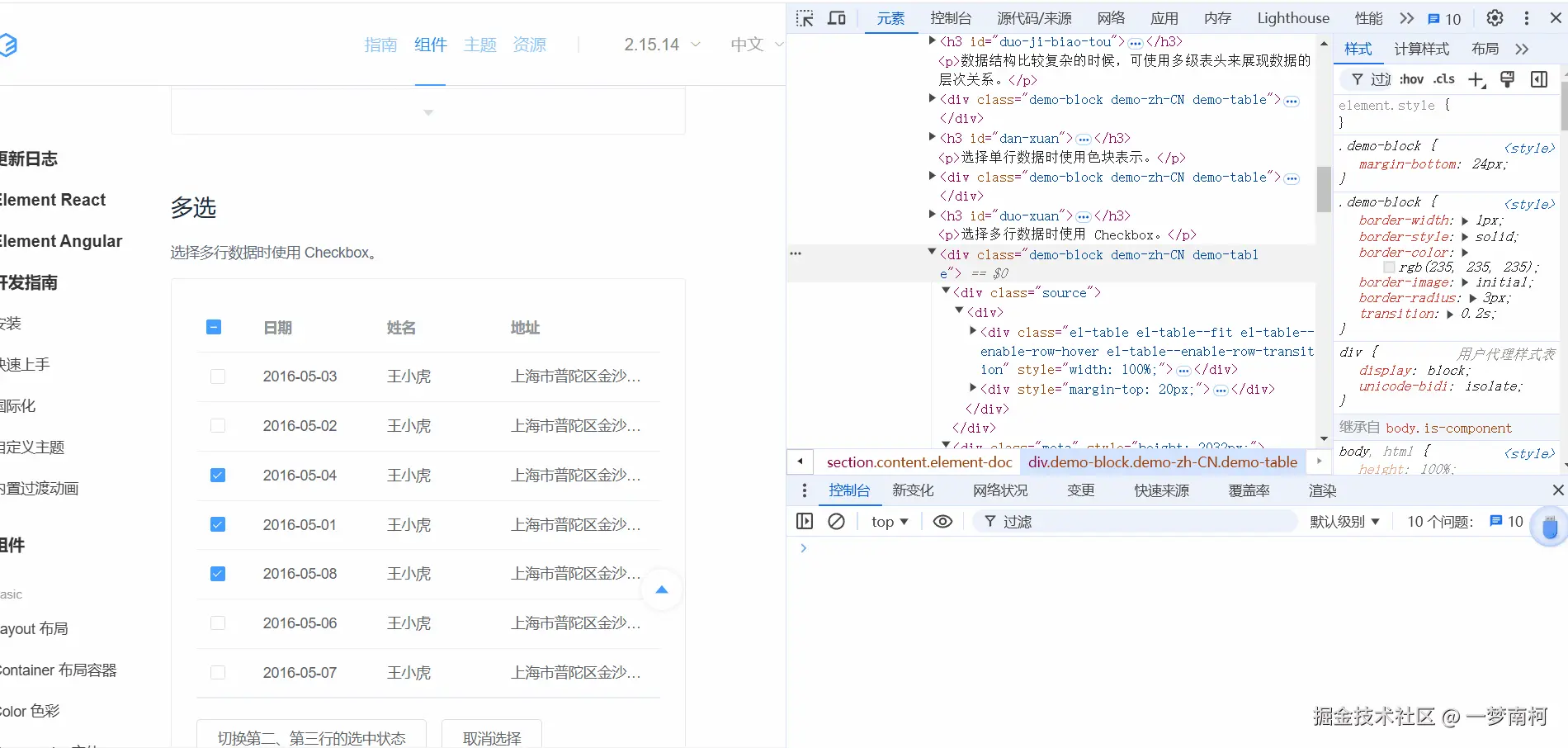Uncheck the 2016-05-01 row checkbox
This screenshot has height=748, width=1568.
pos(218,524)
